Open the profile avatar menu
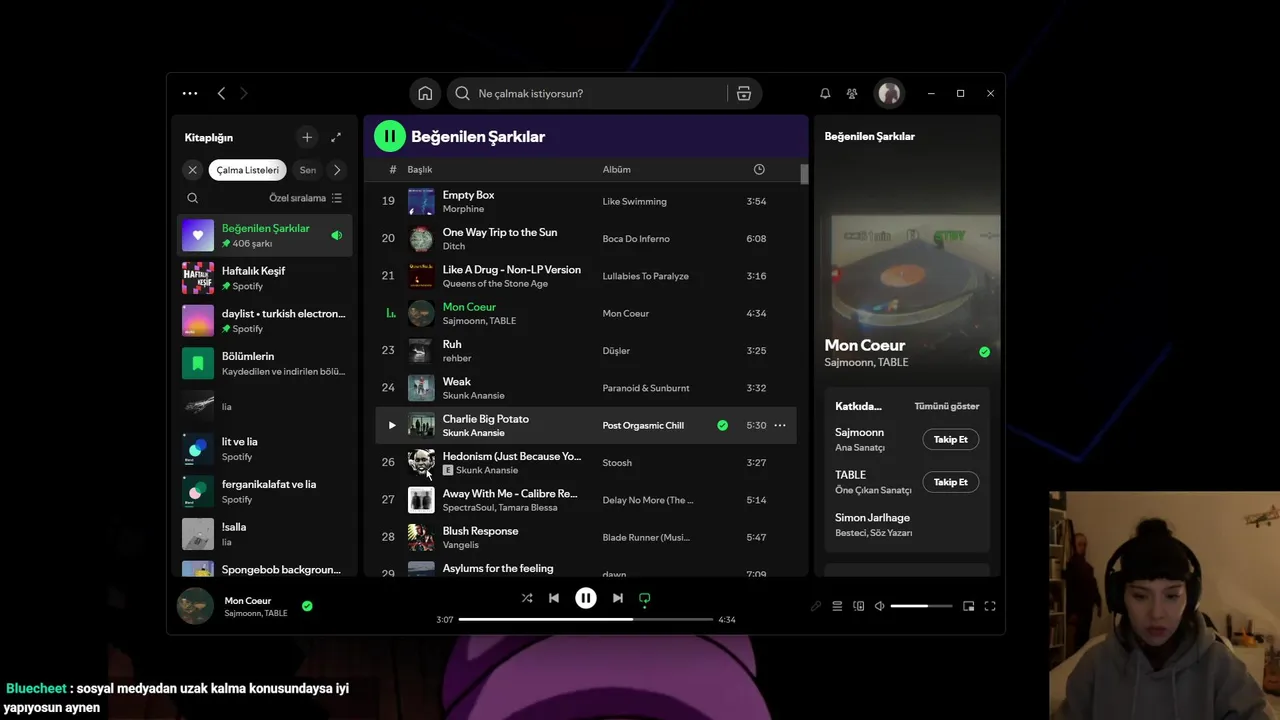 click(889, 93)
